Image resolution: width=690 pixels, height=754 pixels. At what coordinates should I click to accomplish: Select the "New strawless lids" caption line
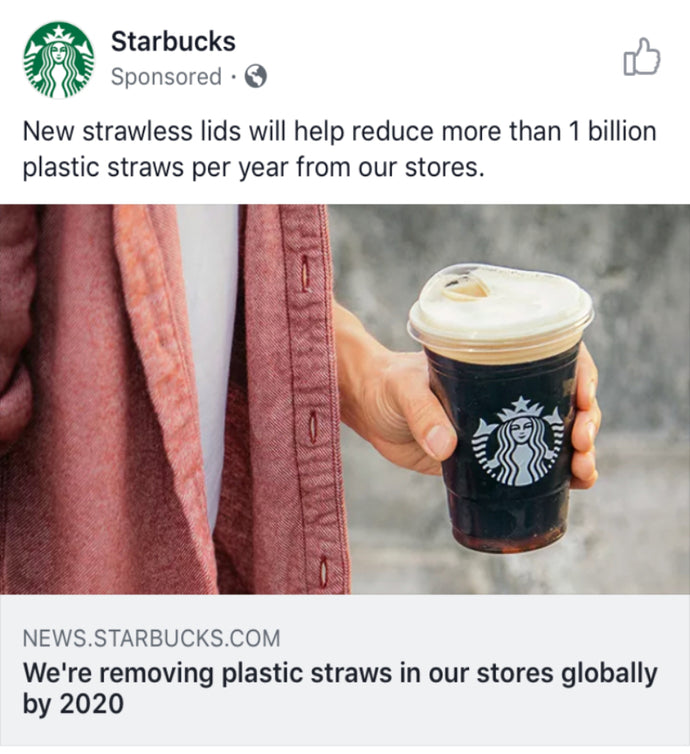[x=339, y=131]
